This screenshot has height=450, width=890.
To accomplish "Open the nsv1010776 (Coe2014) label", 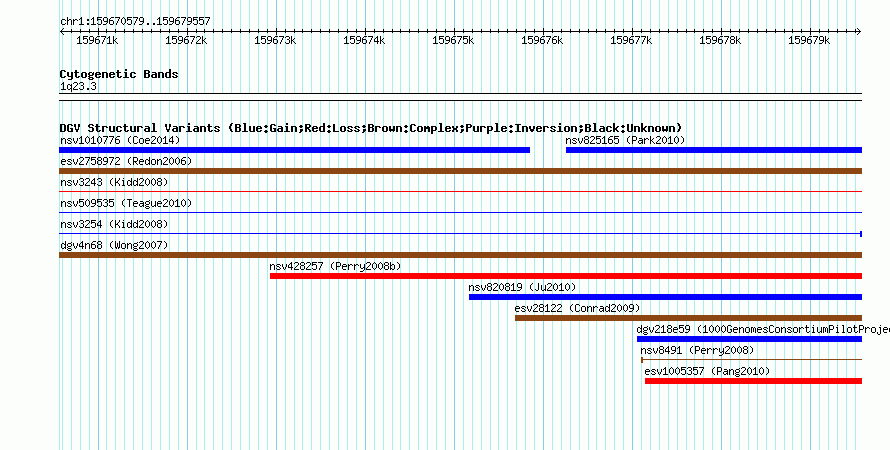I will click(x=120, y=140).
